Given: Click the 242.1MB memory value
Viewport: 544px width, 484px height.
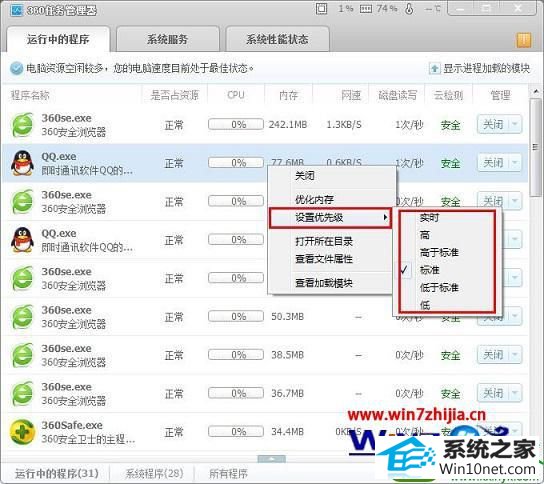Looking at the screenshot, I should [288, 125].
